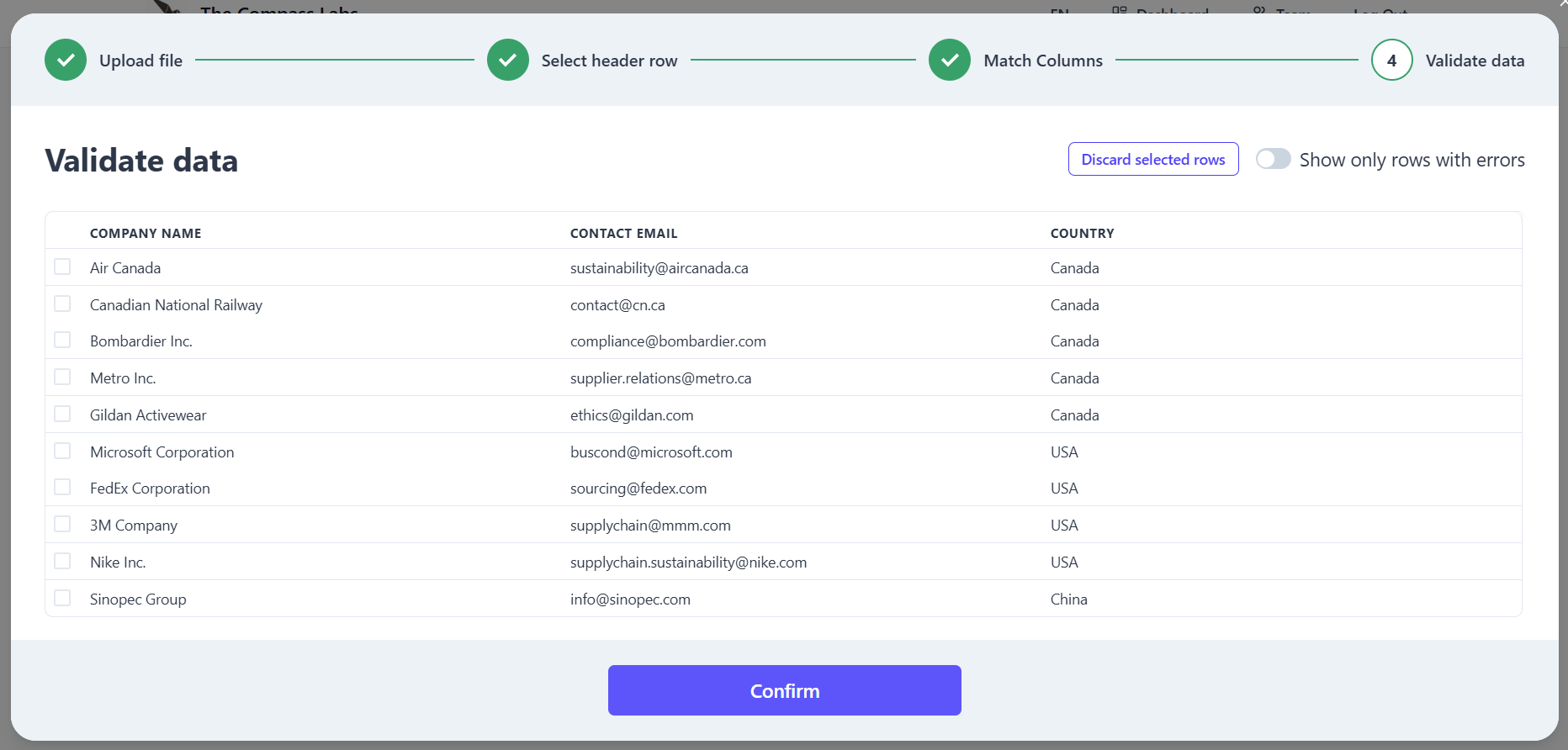Viewport: 1568px width, 750px height.
Task: Click the Company Name column header
Action: pos(146,234)
